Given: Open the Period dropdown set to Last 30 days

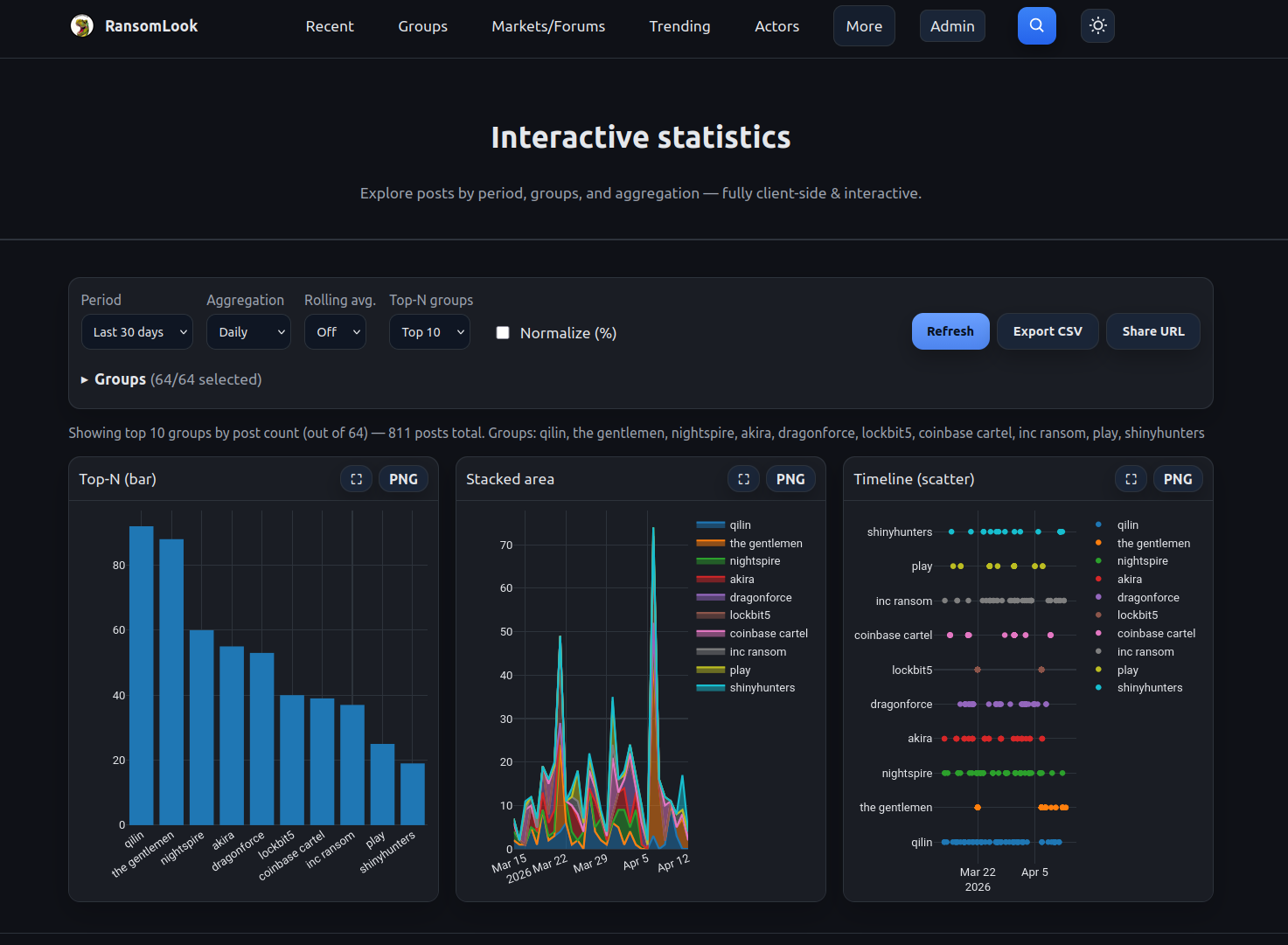Looking at the screenshot, I should pos(137,332).
